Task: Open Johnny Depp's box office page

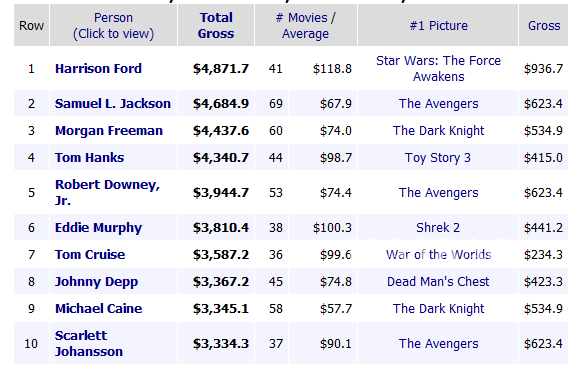Action: (96, 282)
